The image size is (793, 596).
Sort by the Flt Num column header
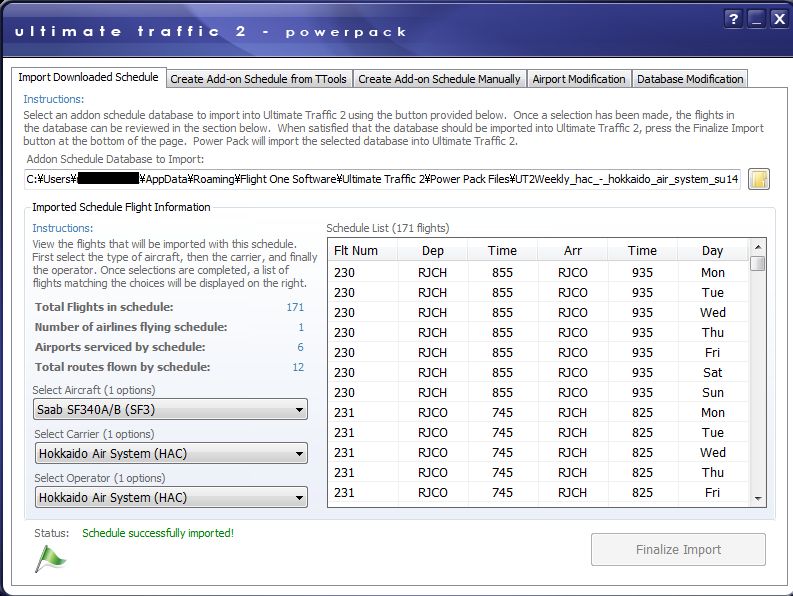pos(363,250)
